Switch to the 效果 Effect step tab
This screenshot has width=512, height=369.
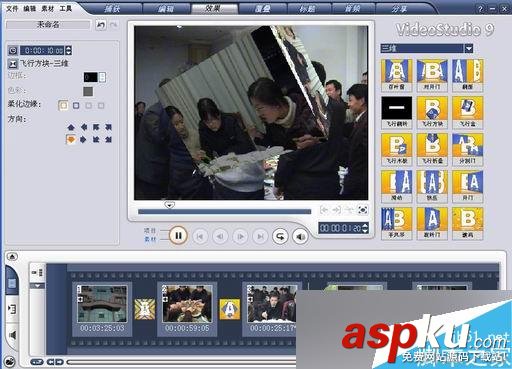pyautogui.click(x=213, y=8)
